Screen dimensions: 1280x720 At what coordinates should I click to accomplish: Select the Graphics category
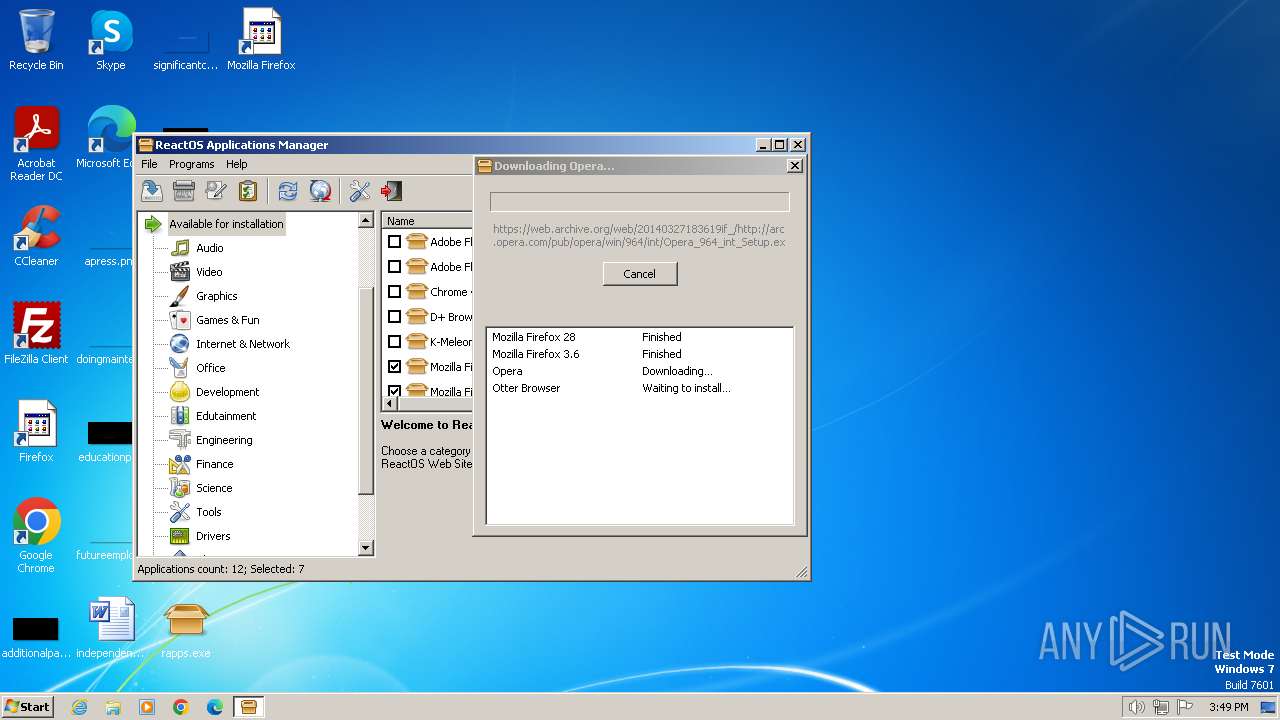[216, 296]
